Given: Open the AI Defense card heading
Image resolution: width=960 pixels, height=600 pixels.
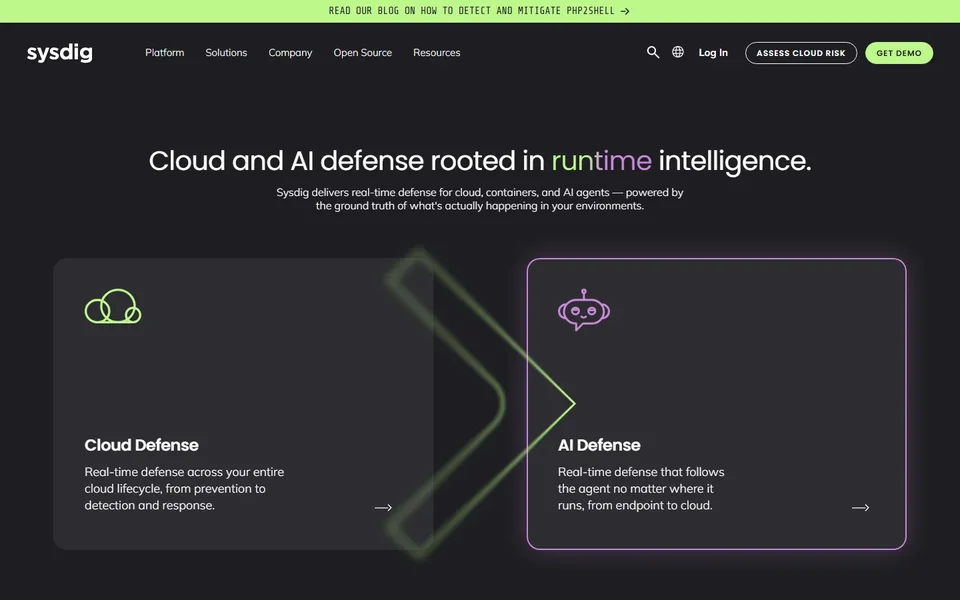Looking at the screenshot, I should pos(599,445).
